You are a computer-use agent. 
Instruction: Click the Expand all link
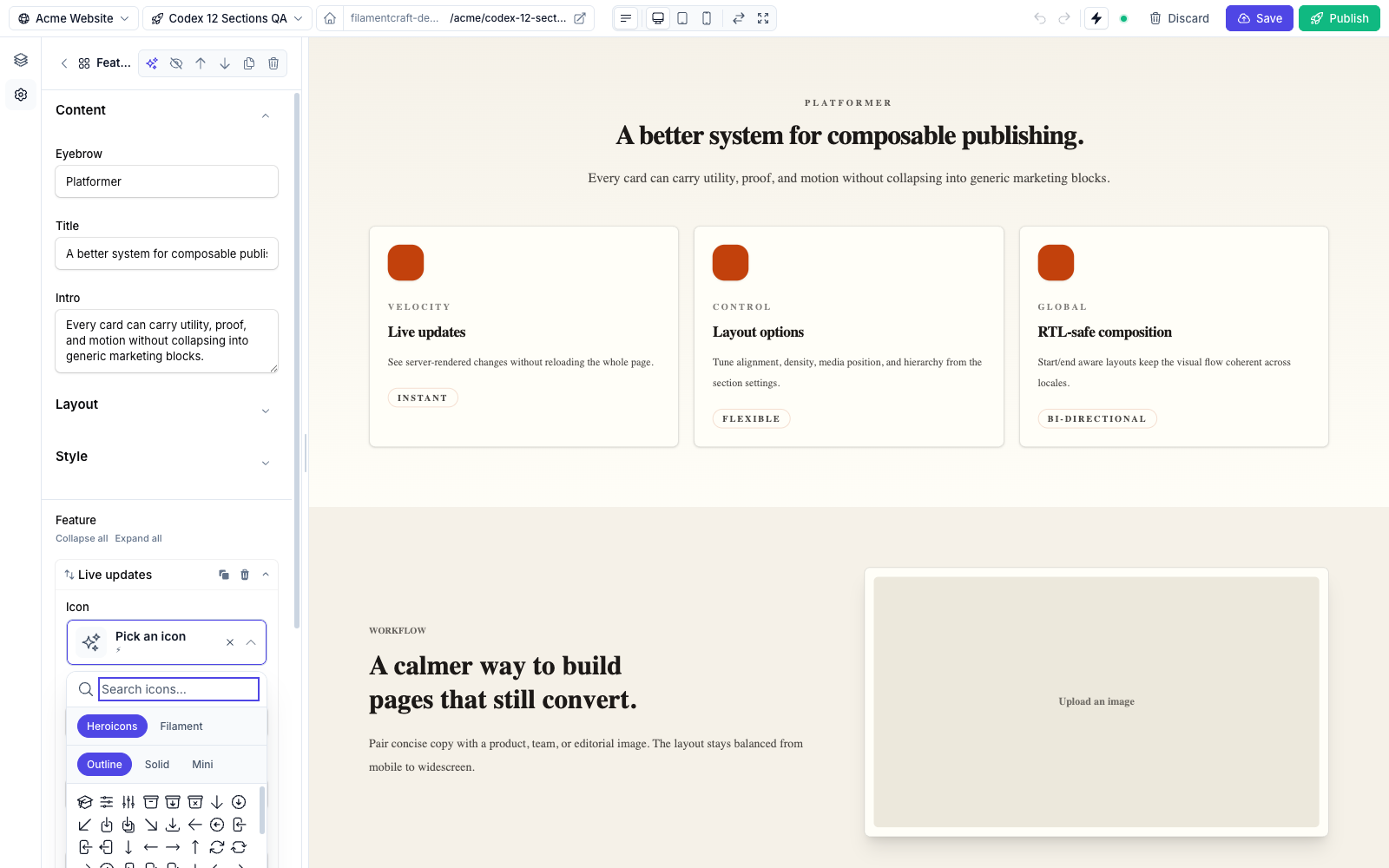point(138,538)
